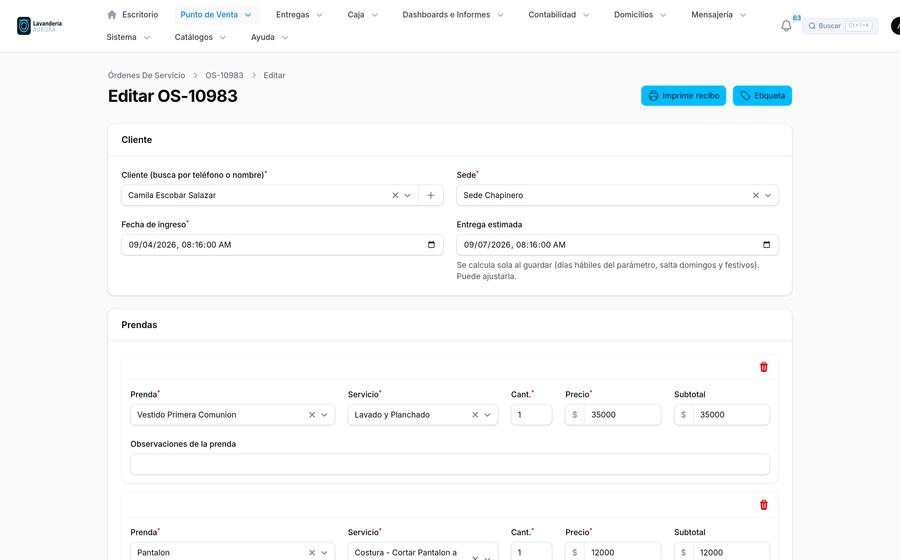Image resolution: width=900 pixels, height=560 pixels.
Task: Delete the Pantalon garment row
Action: (763, 504)
